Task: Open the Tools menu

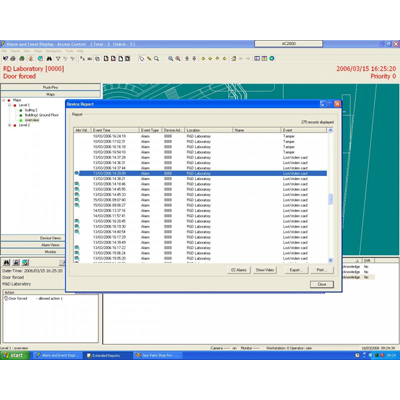Action: [x=69, y=51]
